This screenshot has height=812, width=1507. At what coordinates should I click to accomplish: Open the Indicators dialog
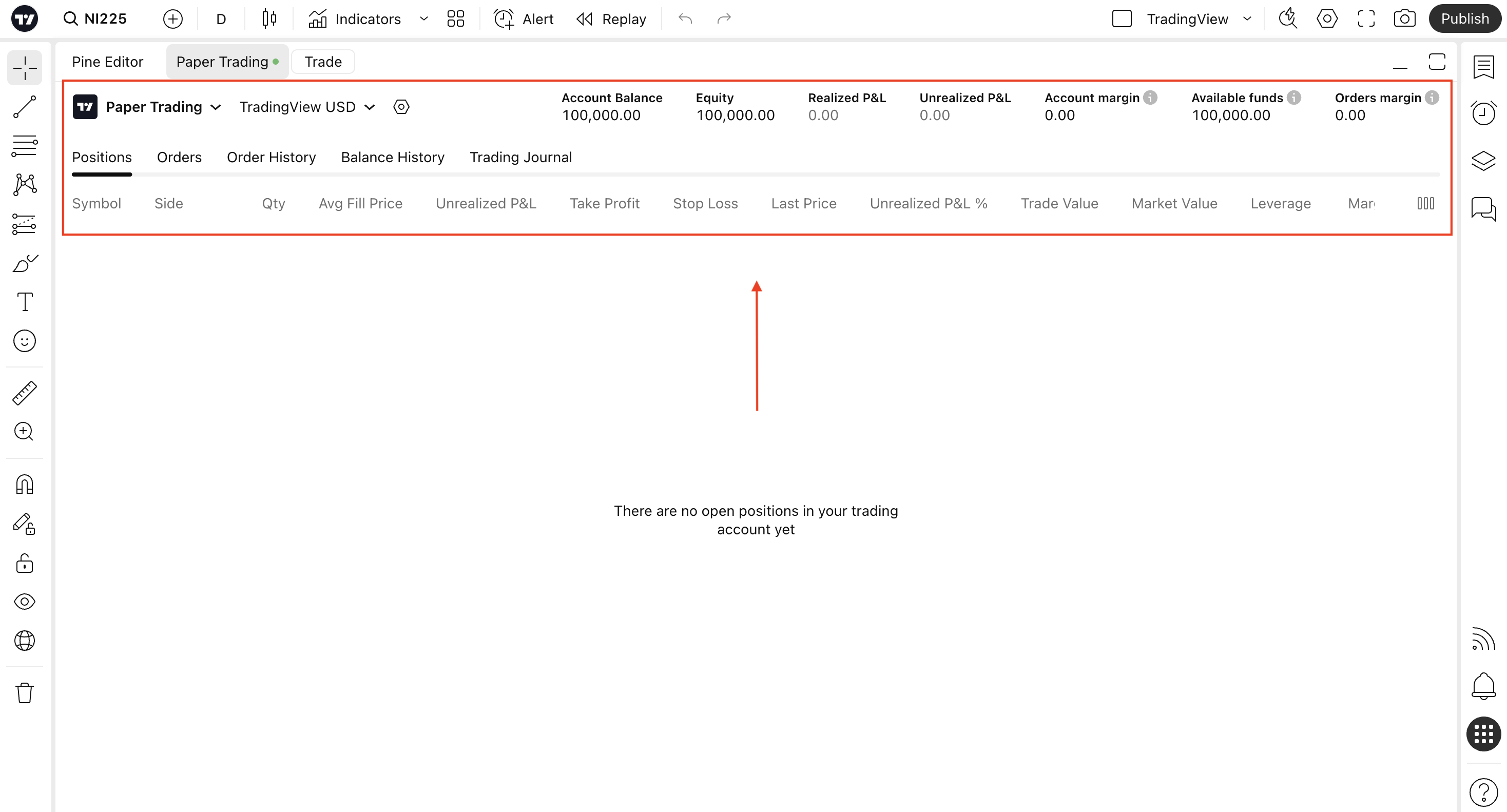tap(355, 18)
